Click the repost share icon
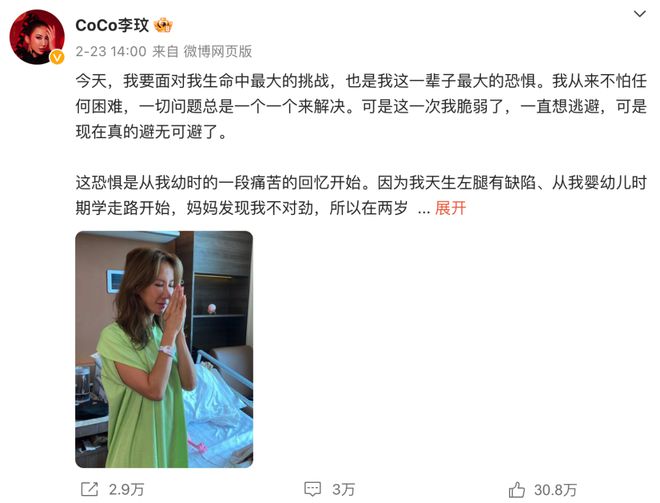The image size is (660, 503). pos(89,490)
